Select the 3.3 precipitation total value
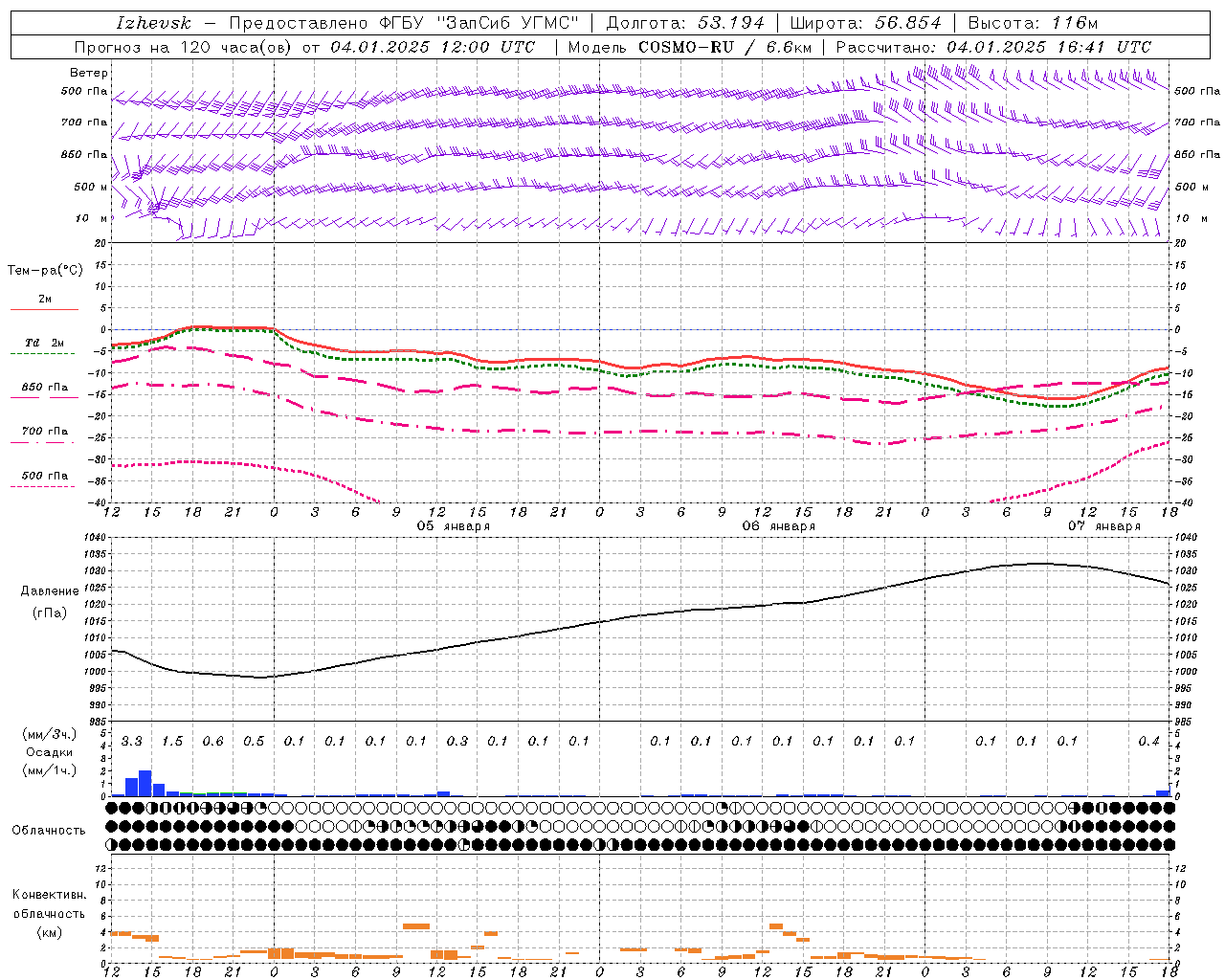The width and height of the screenshot is (1225, 980). coord(131,742)
